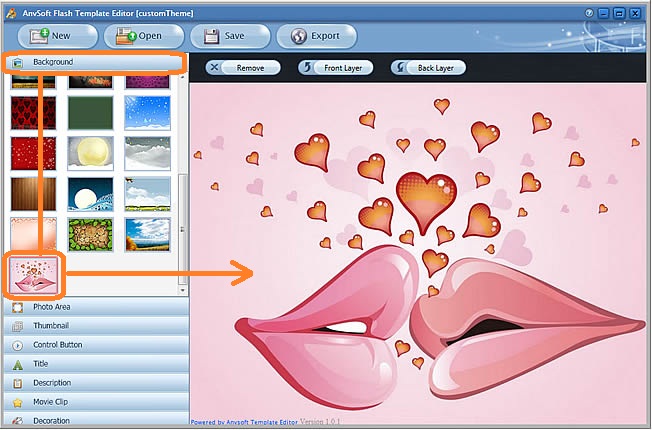This screenshot has width=652, height=430.
Task: Click the Movie Clip star icon
Action: [17, 403]
